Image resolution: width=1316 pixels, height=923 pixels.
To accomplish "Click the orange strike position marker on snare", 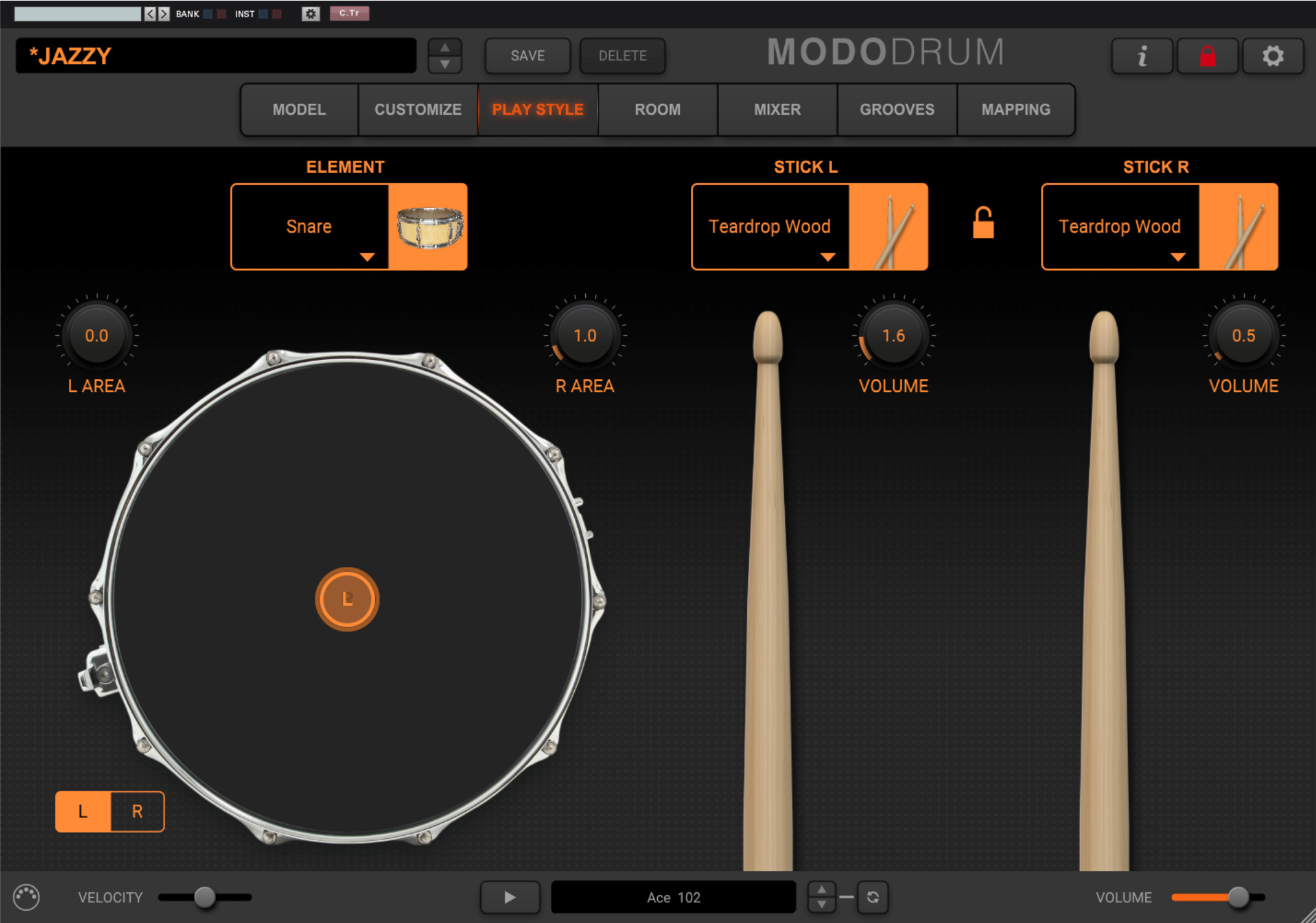I will point(347,599).
